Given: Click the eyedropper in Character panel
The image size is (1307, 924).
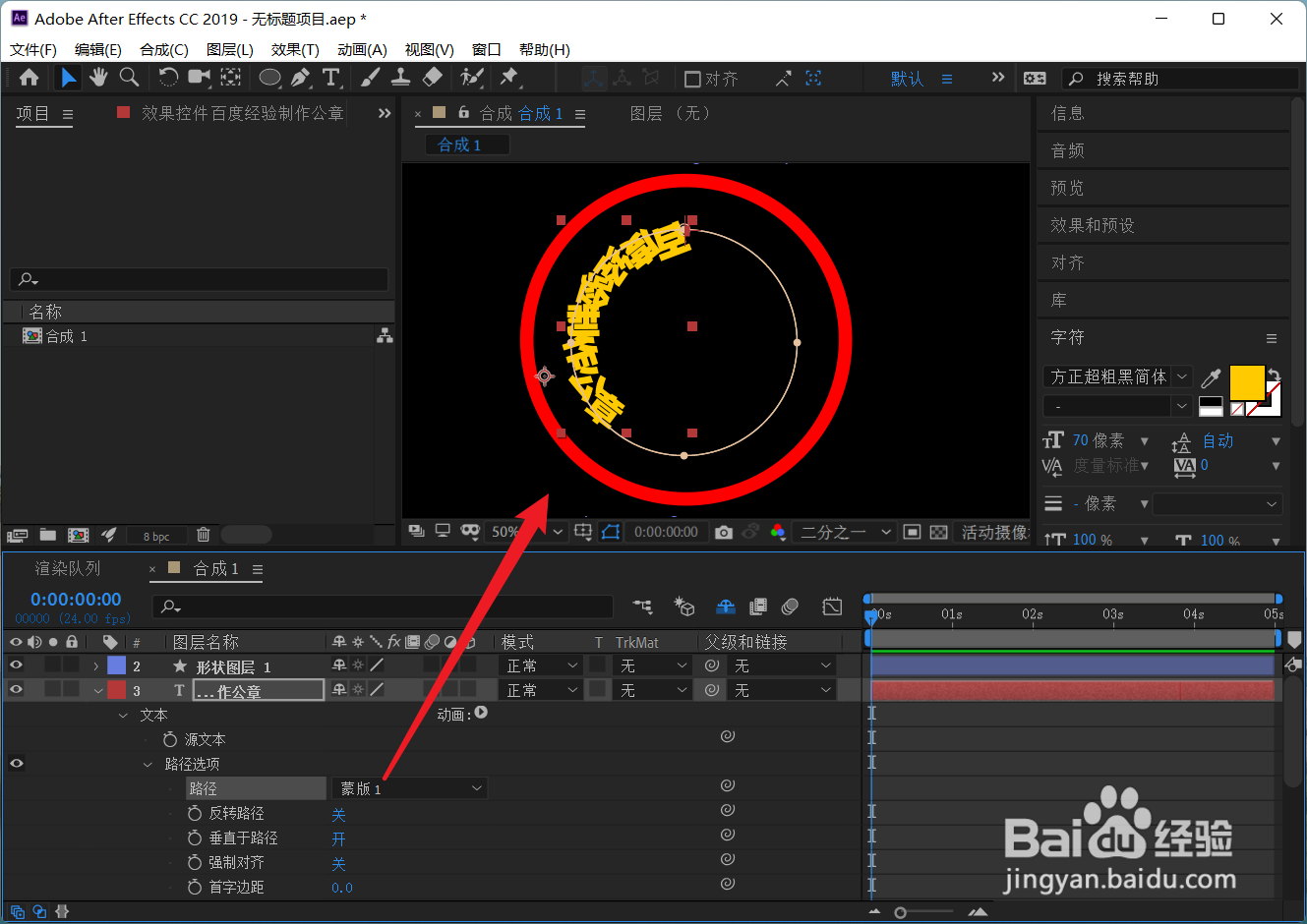Looking at the screenshot, I should pos(1212,377).
